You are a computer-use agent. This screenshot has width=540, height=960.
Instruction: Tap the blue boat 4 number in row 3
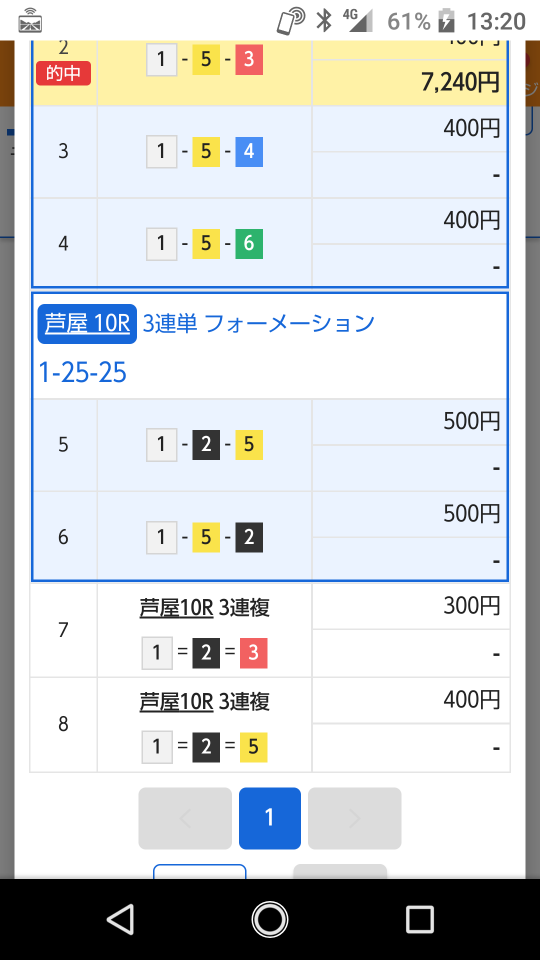pos(249,151)
